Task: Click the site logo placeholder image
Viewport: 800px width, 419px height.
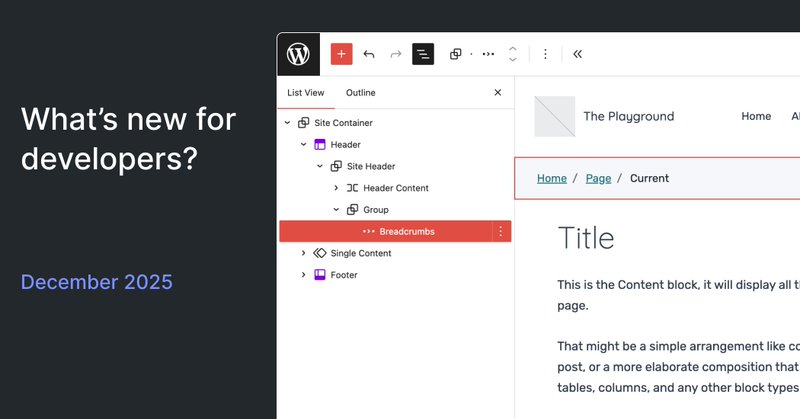Action: [555, 116]
